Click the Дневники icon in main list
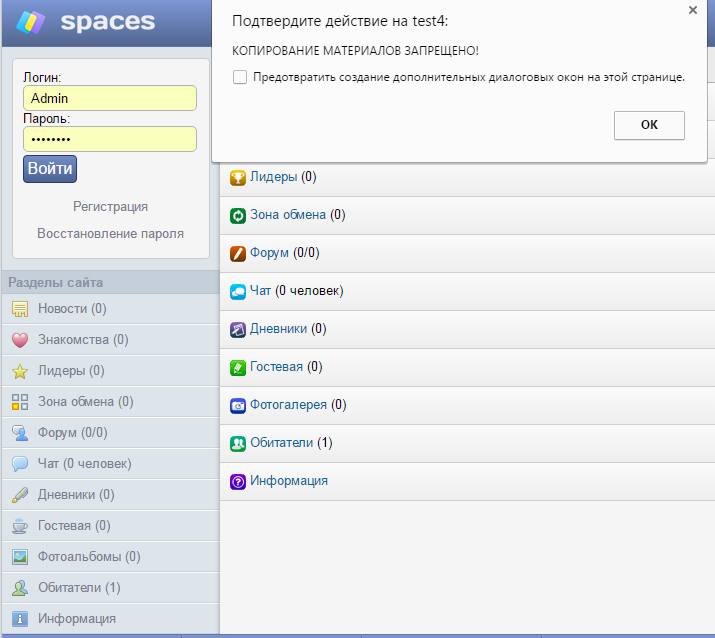715x638 pixels. pos(238,329)
